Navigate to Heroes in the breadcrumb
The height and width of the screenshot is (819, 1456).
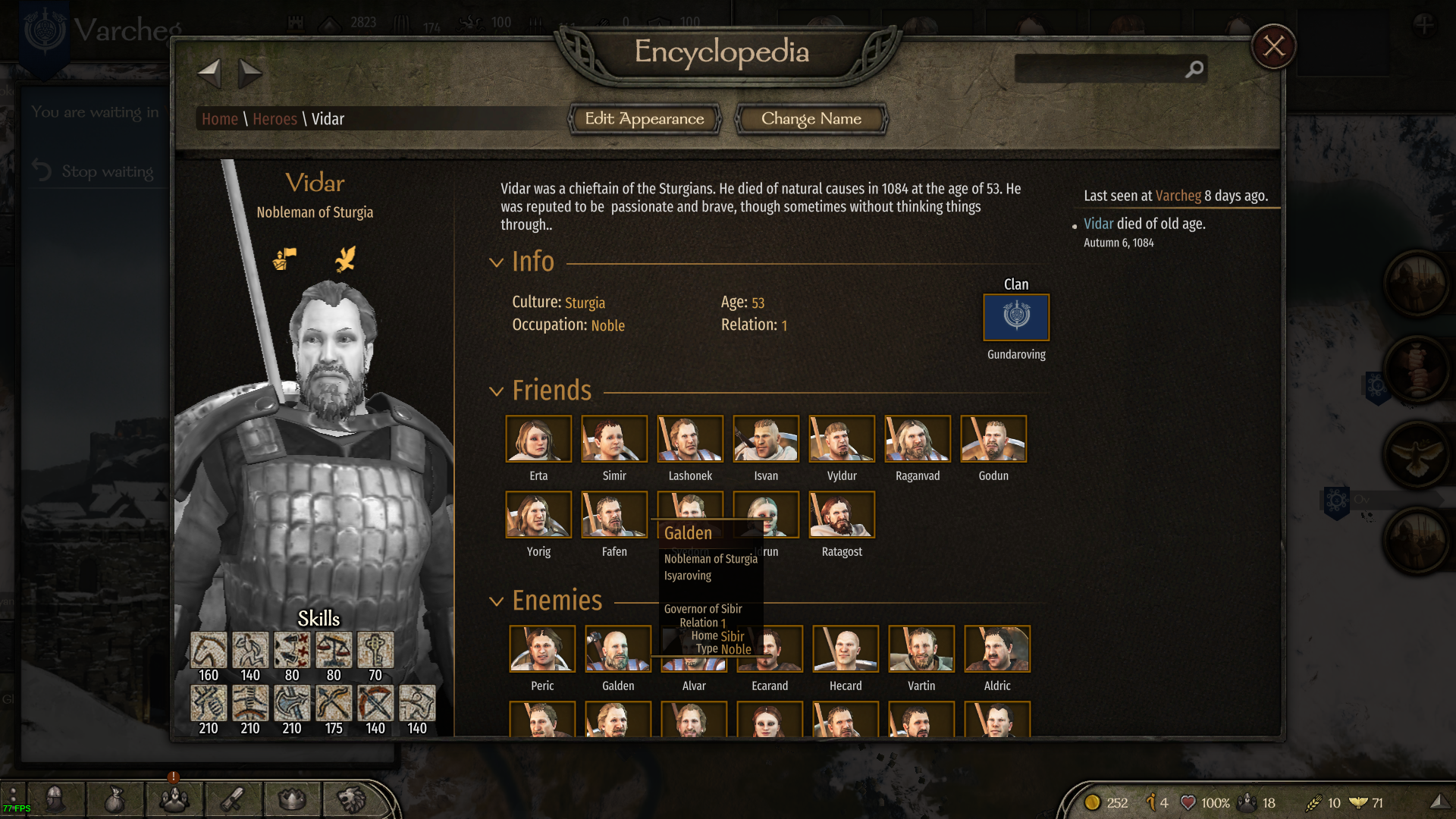pyautogui.click(x=275, y=119)
